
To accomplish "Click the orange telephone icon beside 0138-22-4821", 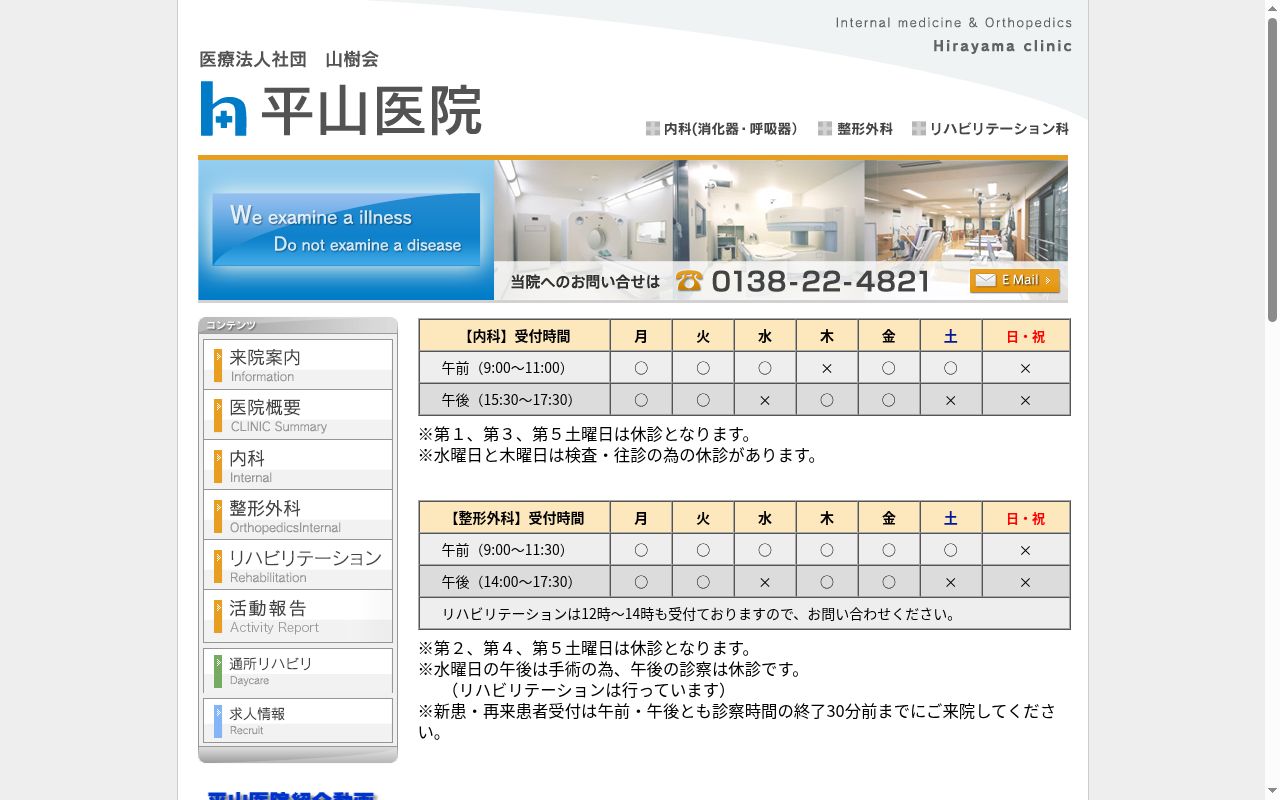I will click(x=689, y=281).
